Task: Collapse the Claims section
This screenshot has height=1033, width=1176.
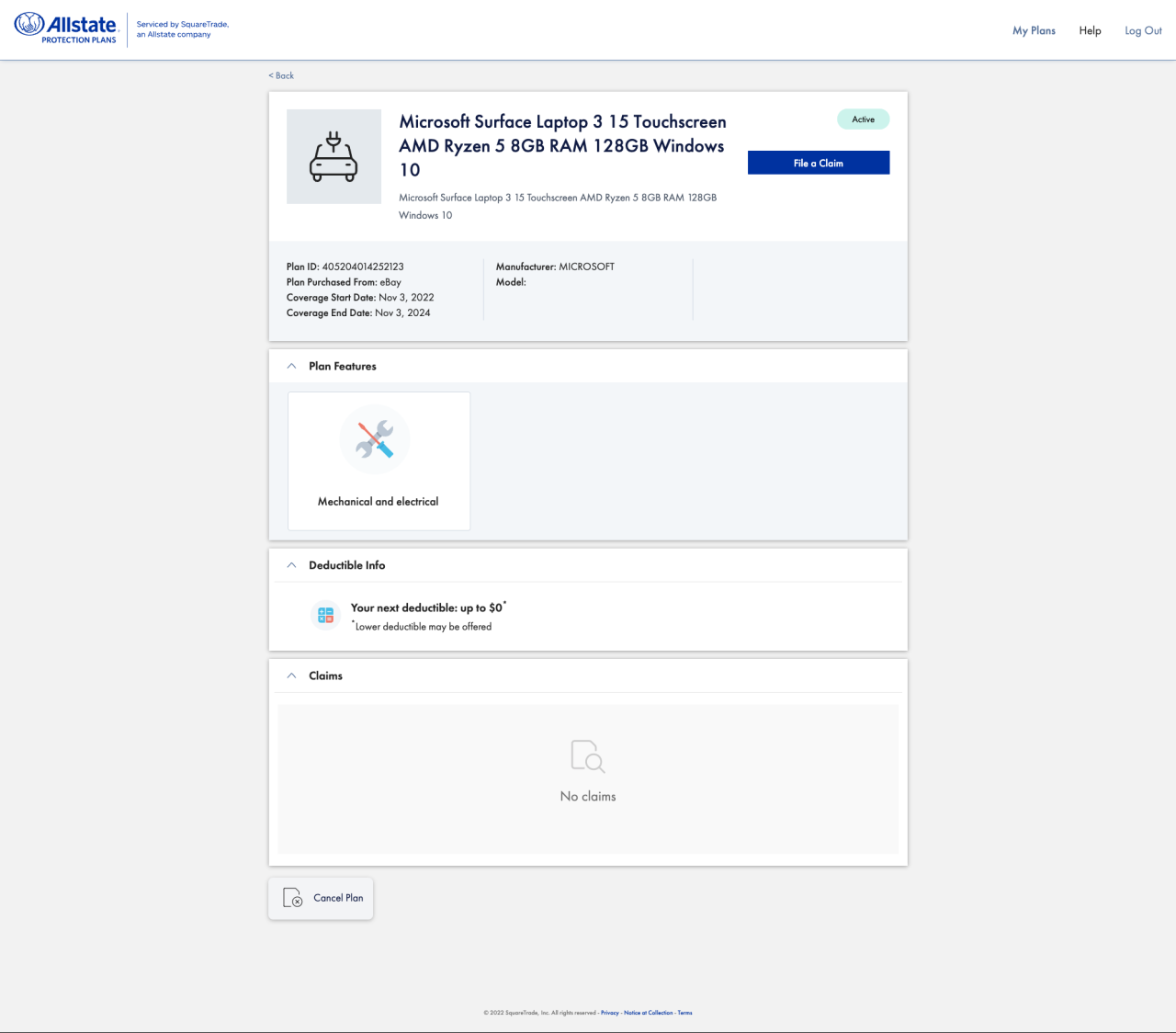Action: [x=291, y=675]
